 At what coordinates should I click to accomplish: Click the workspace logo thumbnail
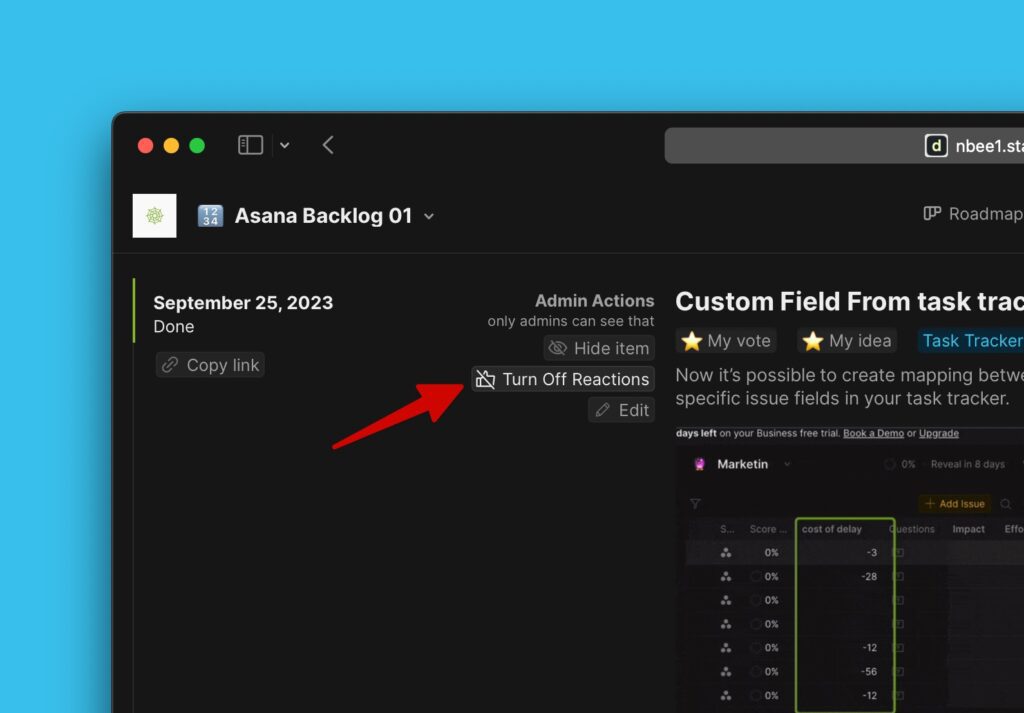[155, 216]
